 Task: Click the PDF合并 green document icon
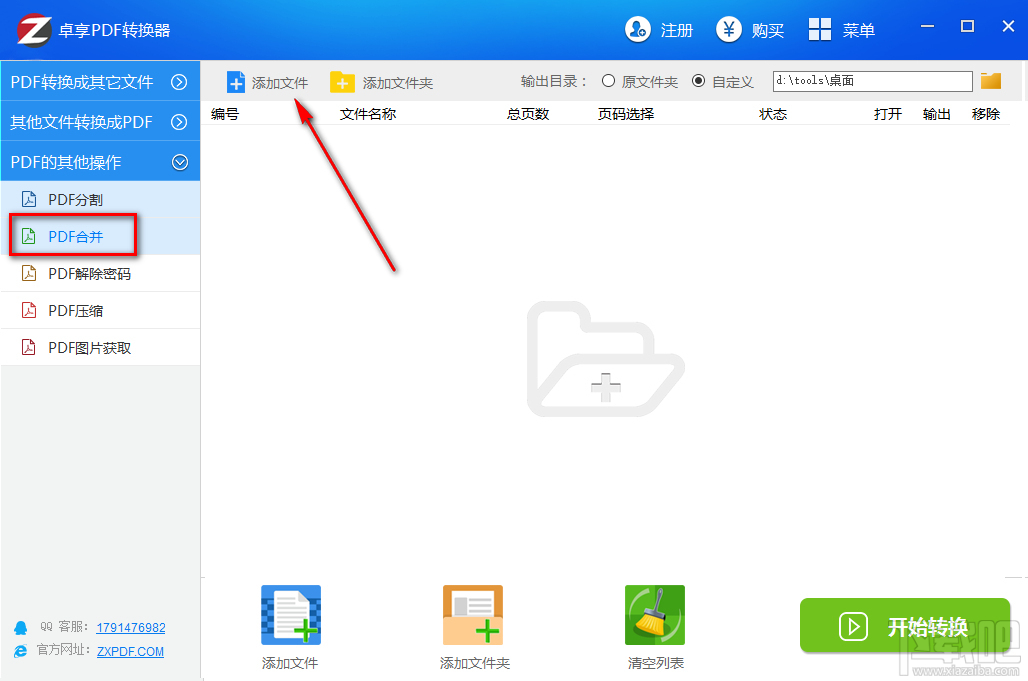[29, 236]
